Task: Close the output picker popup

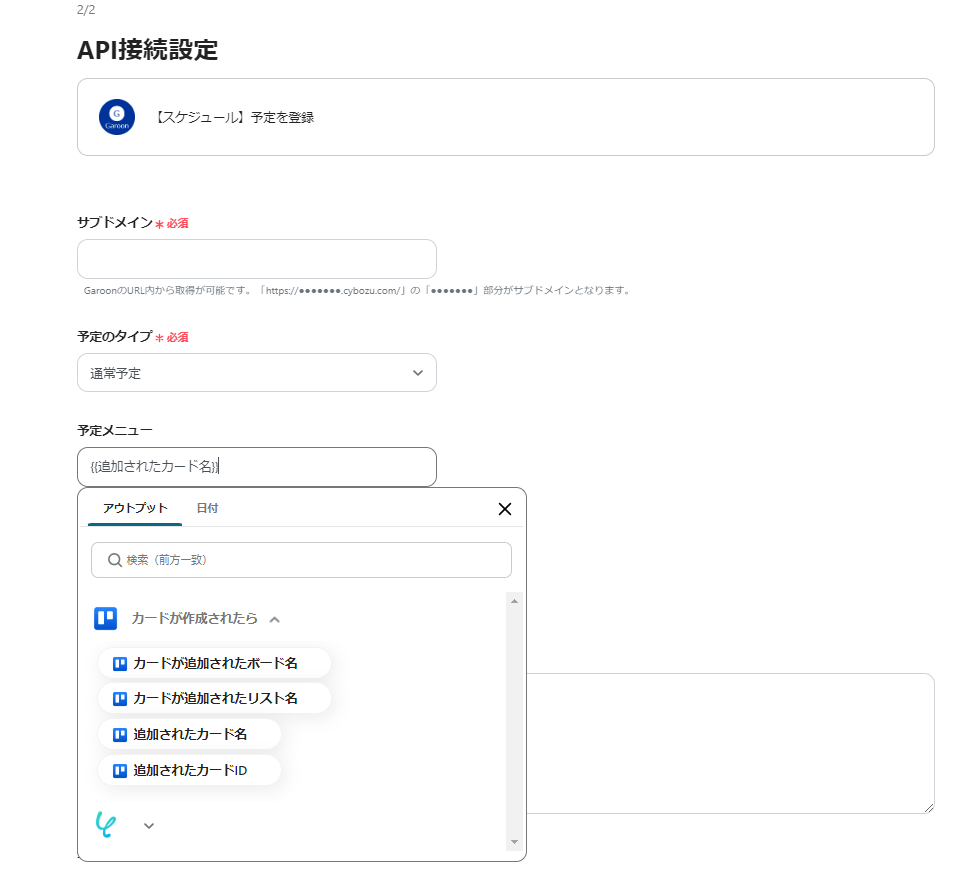Action: click(x=504, y=509)
